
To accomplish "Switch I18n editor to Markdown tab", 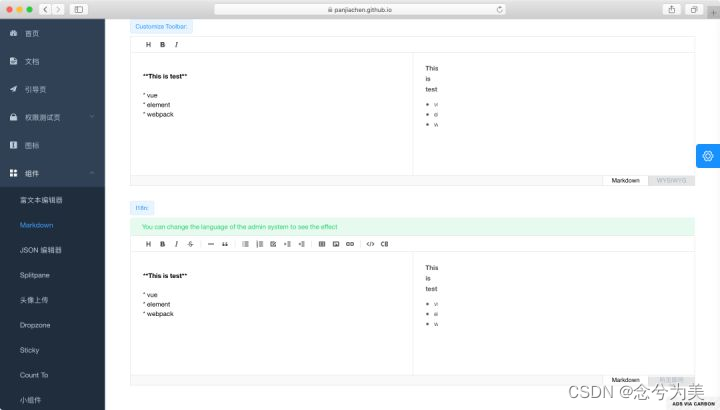I will [625, 380].
